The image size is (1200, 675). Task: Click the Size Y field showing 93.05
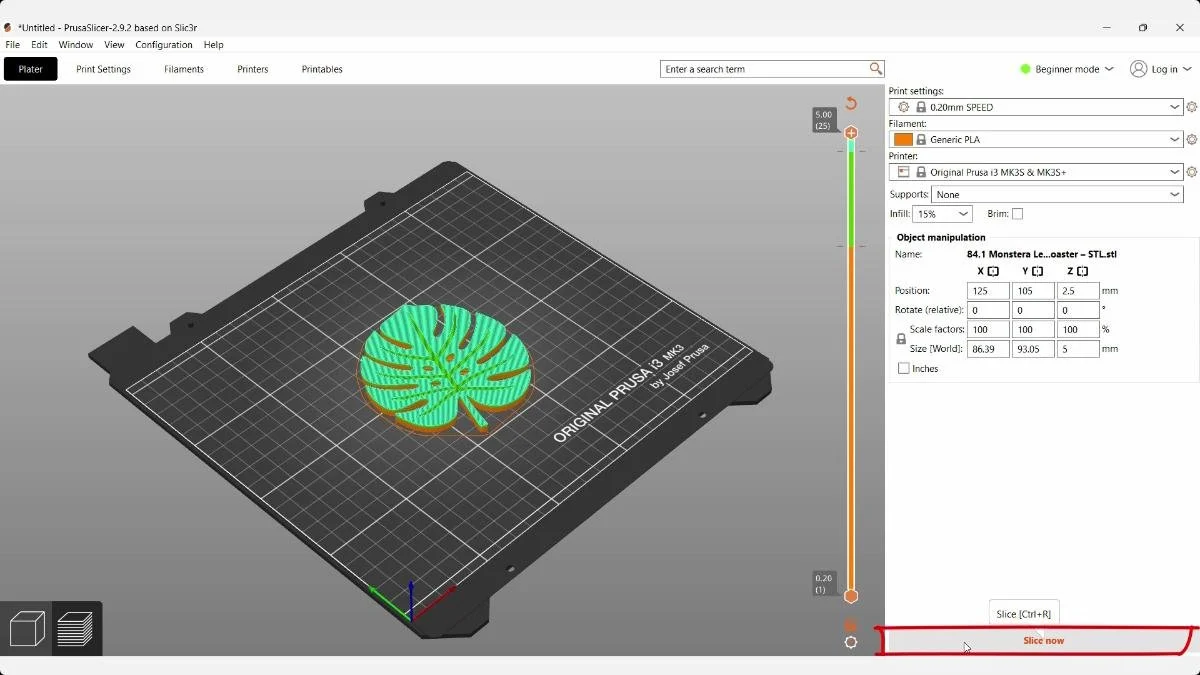pos(1033,349)
